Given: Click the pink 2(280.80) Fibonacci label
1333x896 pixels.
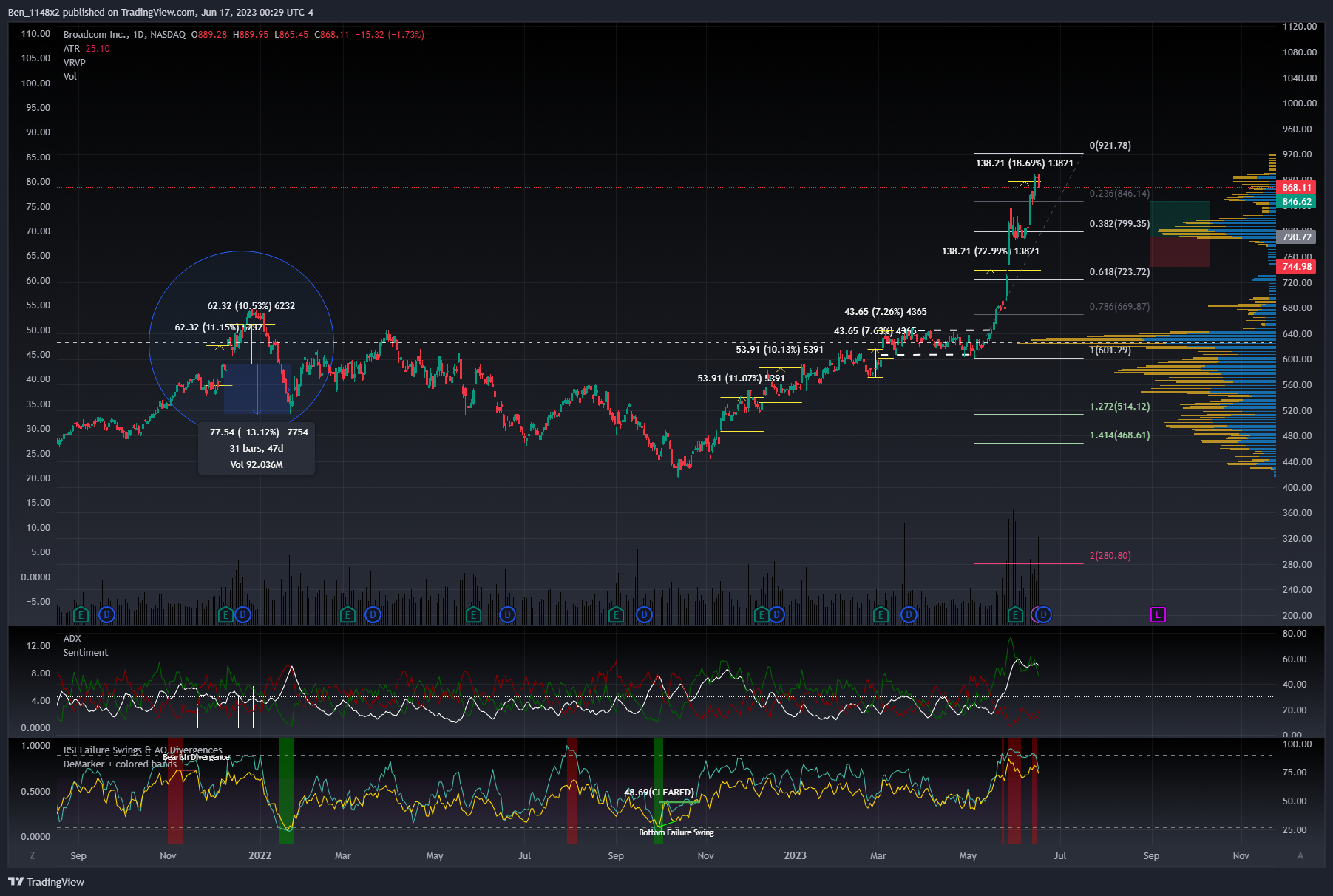Looking at the screenshot, I should point(1110,556).
